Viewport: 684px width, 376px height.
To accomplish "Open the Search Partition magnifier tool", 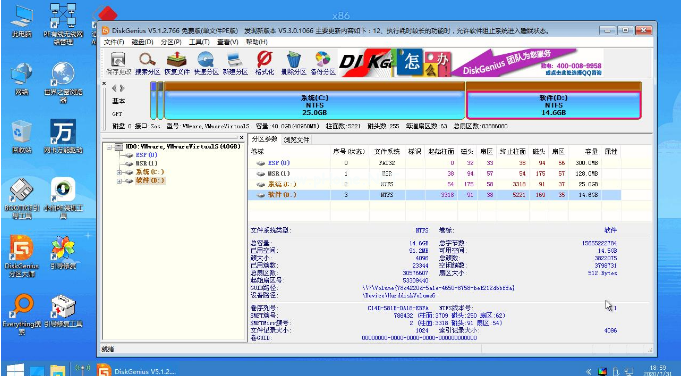I will tap(147, 63).
